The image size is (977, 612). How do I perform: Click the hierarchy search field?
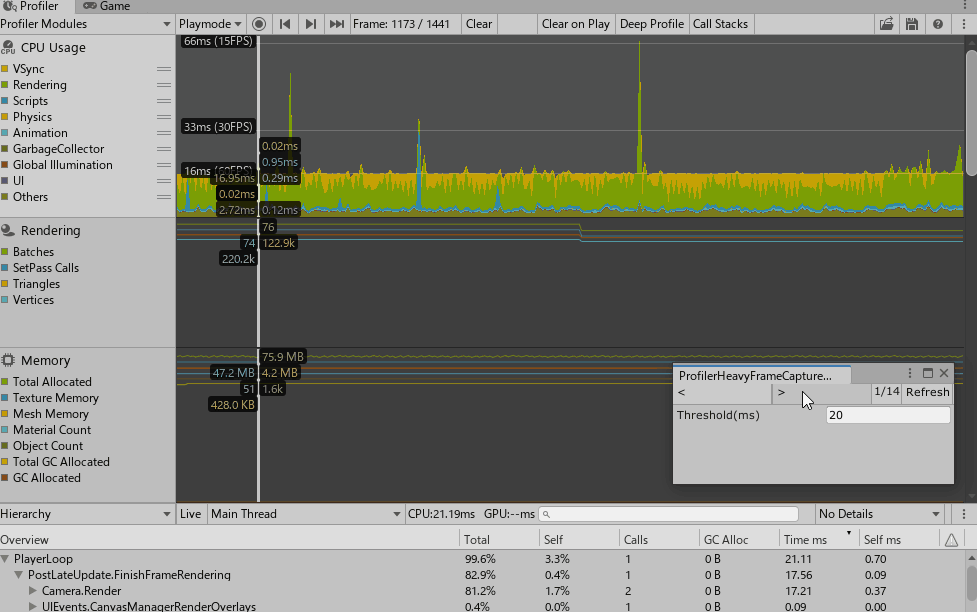[669, 514]
